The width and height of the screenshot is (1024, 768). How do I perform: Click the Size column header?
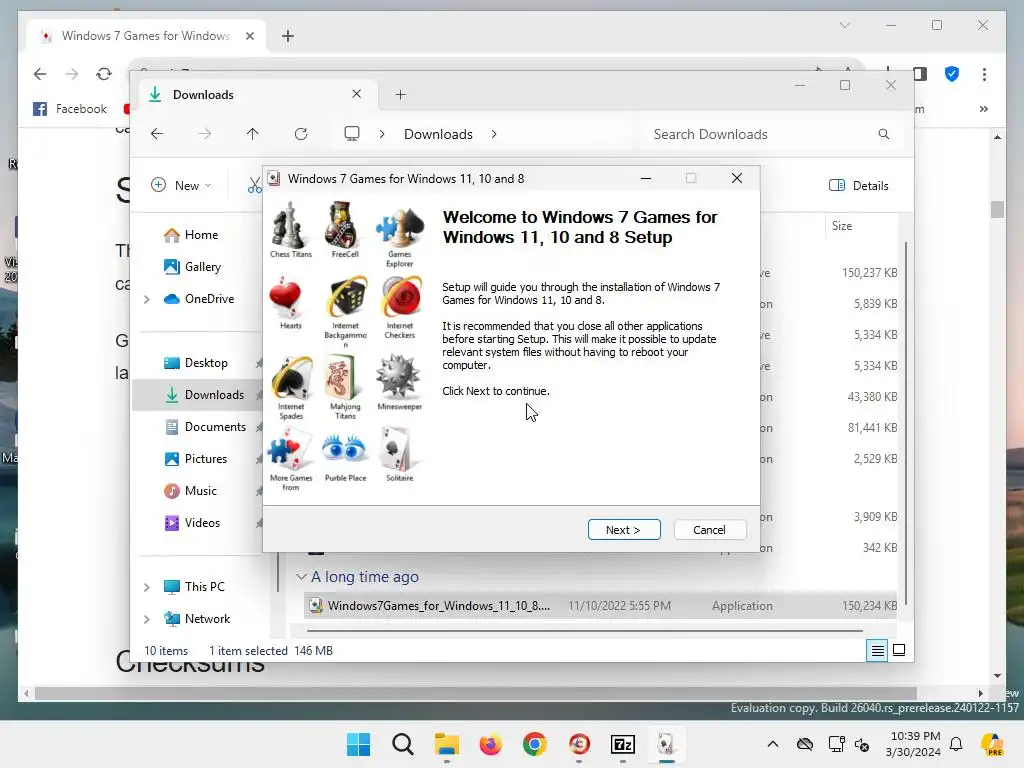coord(842,226)
